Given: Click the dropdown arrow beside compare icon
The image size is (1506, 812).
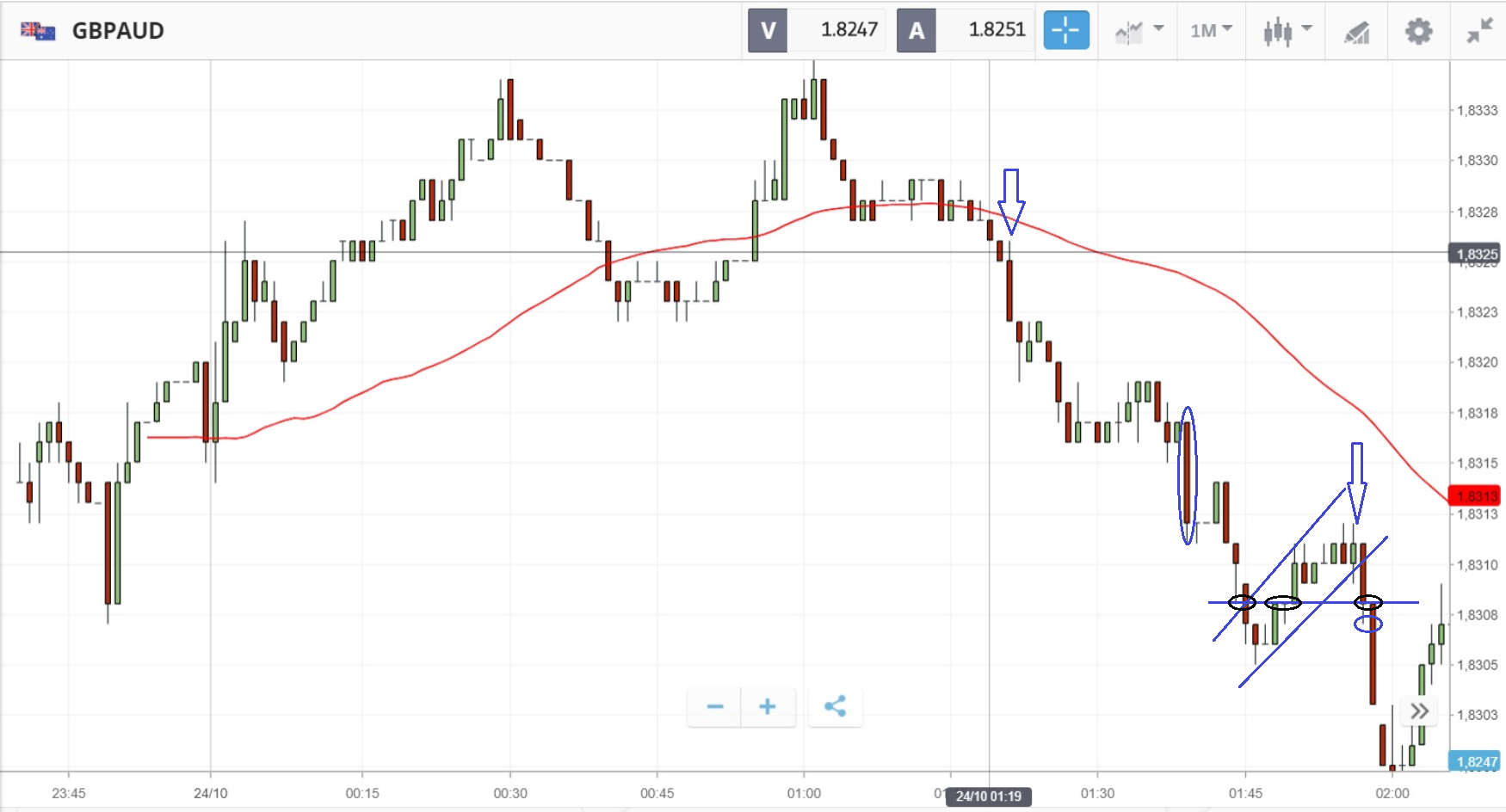Looking at the screenshot, I should coord(1158,29).
